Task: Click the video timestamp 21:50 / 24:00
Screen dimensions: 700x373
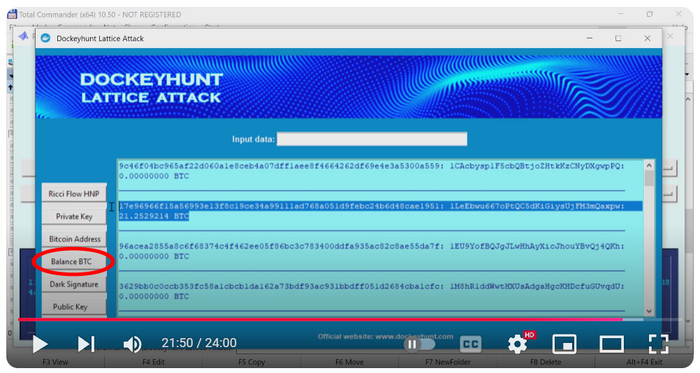Action: [x=199, y=343]
